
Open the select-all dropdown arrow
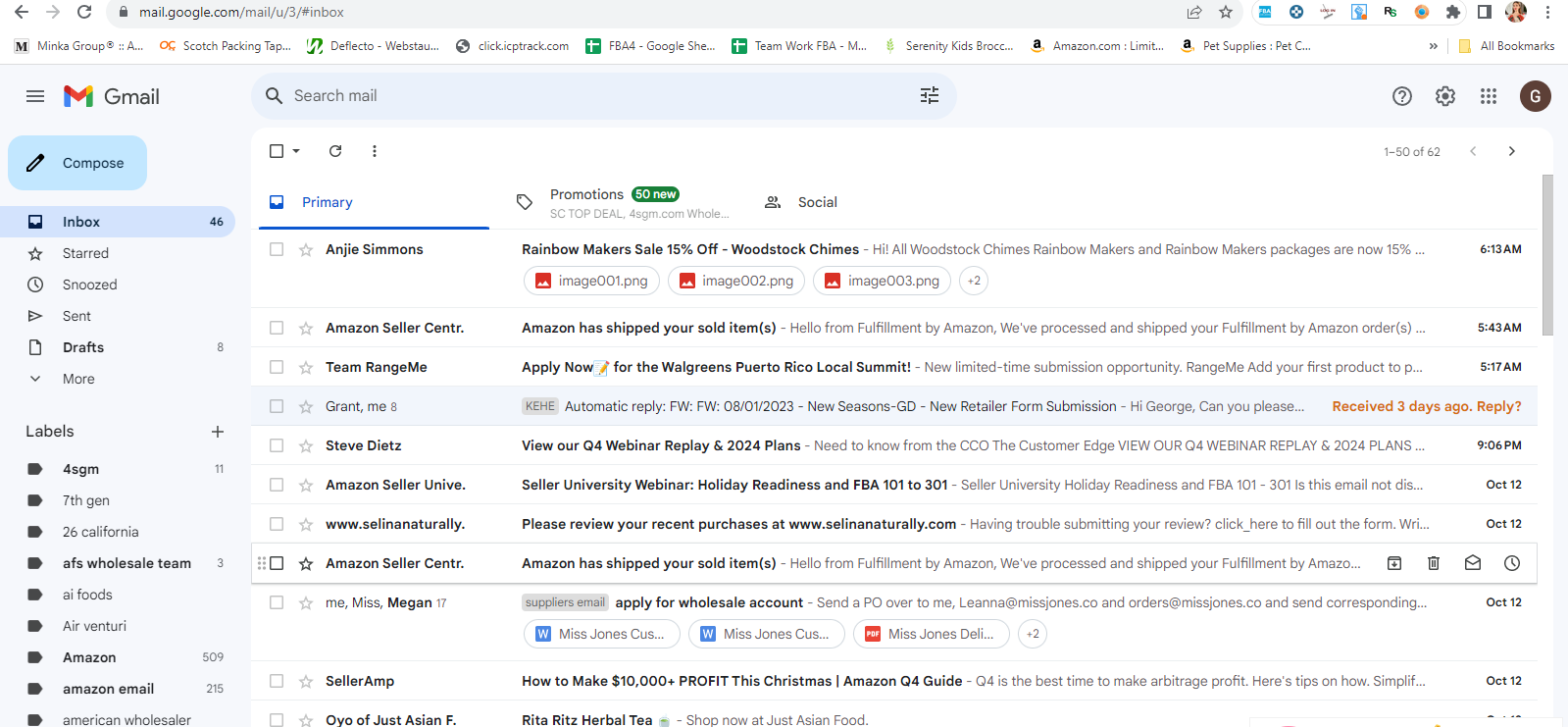coord(296,151)
